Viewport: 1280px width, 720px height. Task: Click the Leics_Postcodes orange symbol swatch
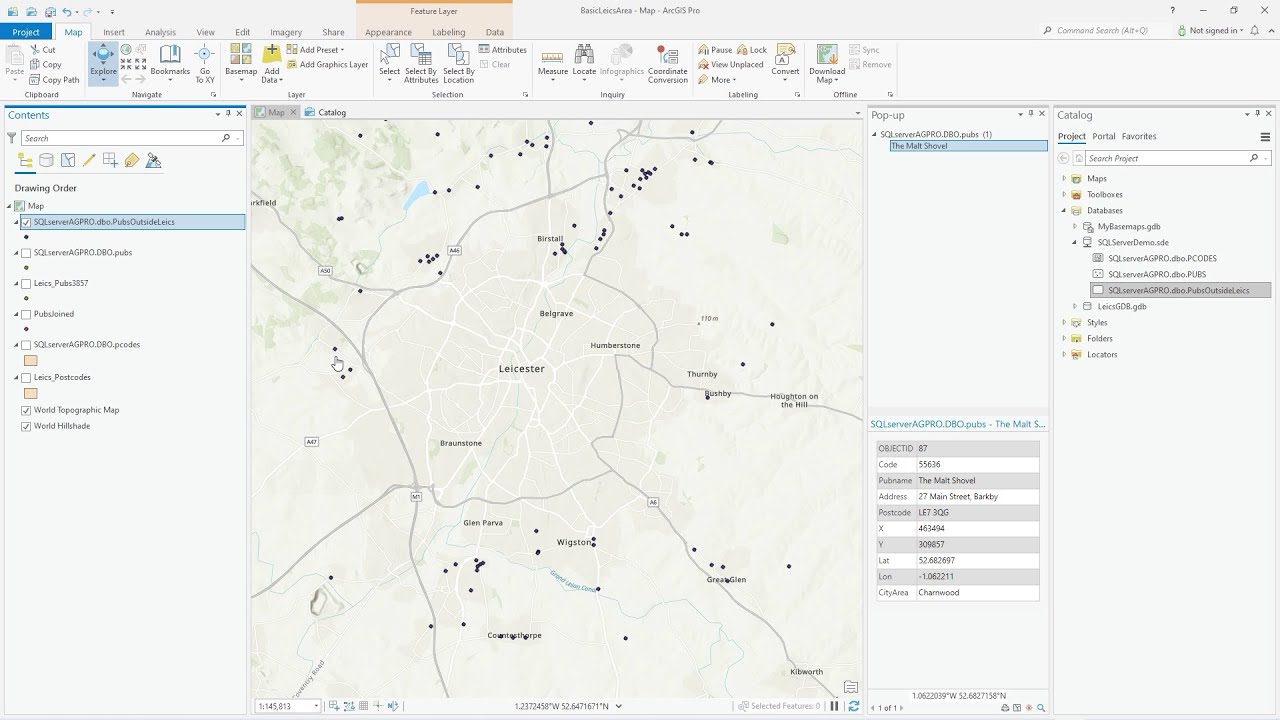(30, 393)
